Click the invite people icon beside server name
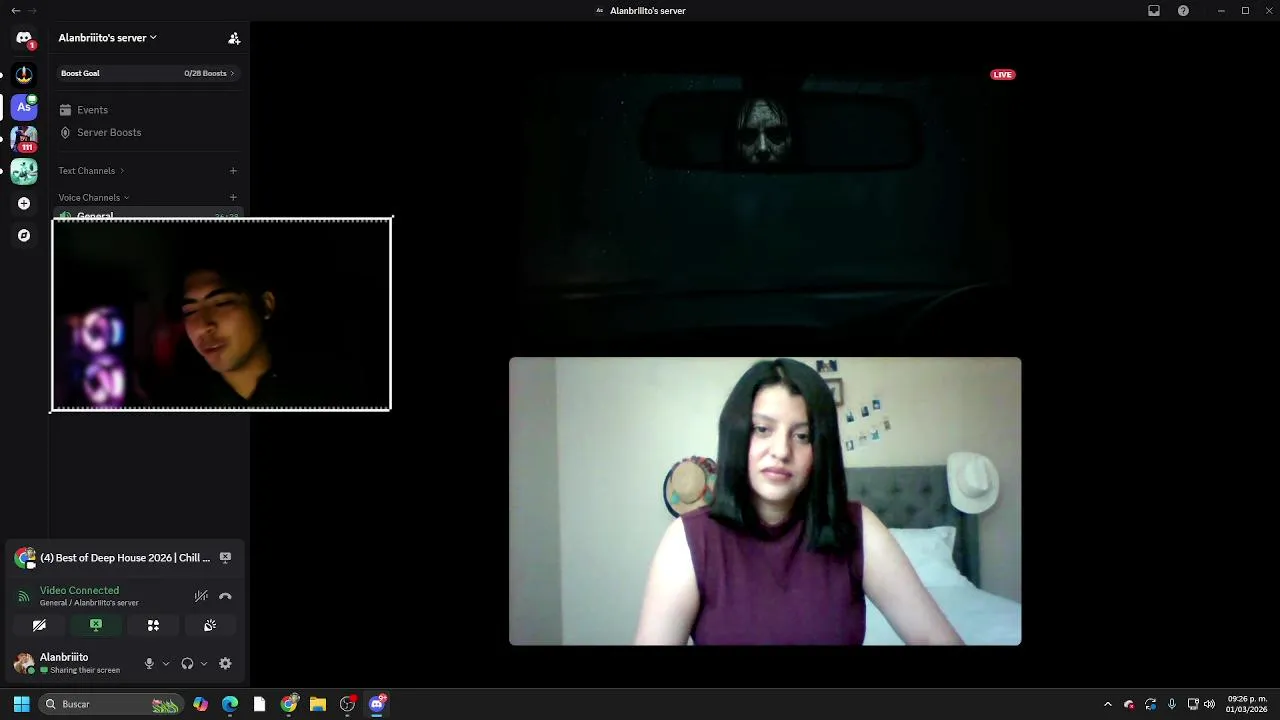Image resolution: width=1280 pixels, height=720 pixels. (234, 38)
